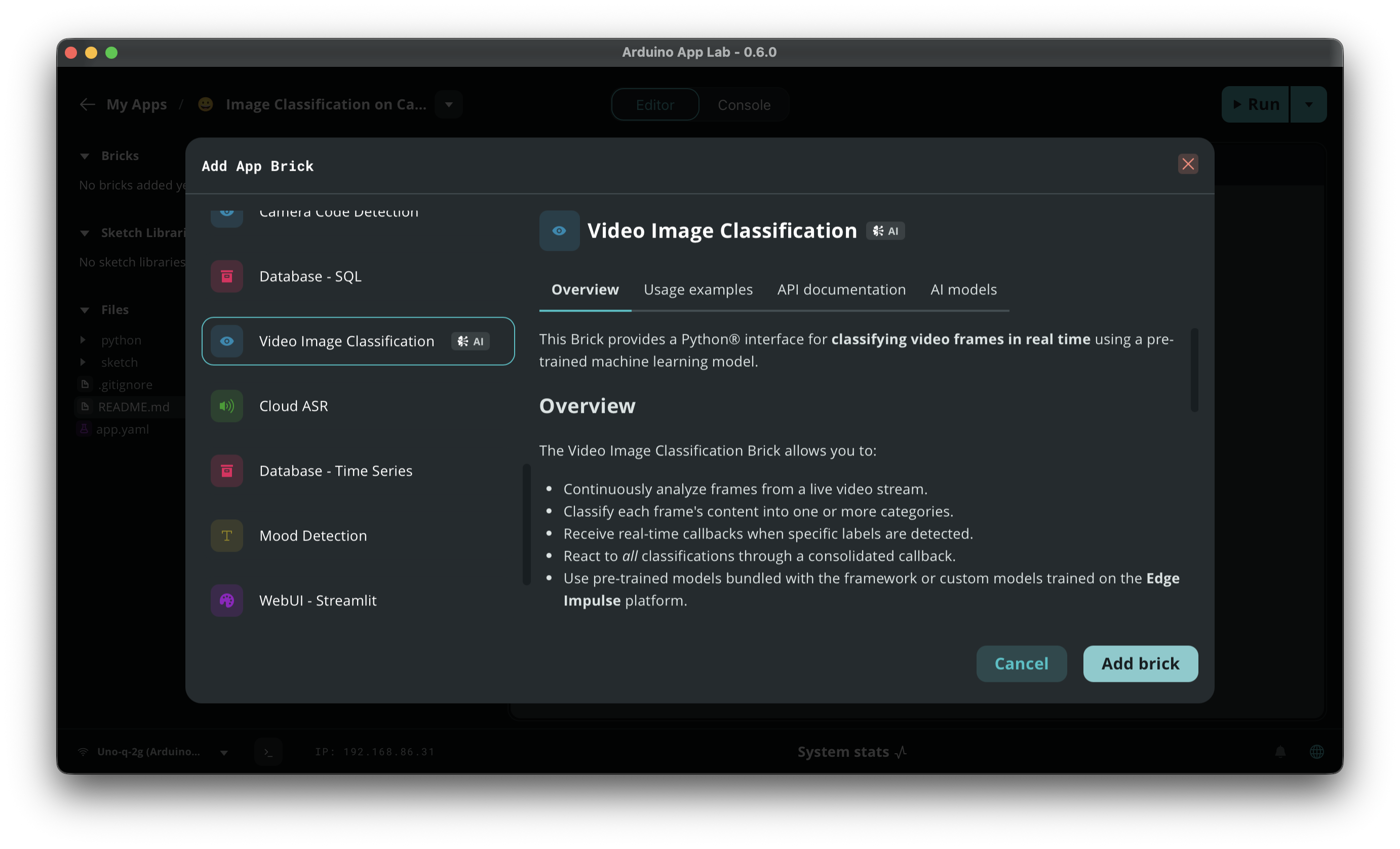Click the Video Image Classification eye icon in list
Screen dimensions: 1400x849
pos(227,341)
